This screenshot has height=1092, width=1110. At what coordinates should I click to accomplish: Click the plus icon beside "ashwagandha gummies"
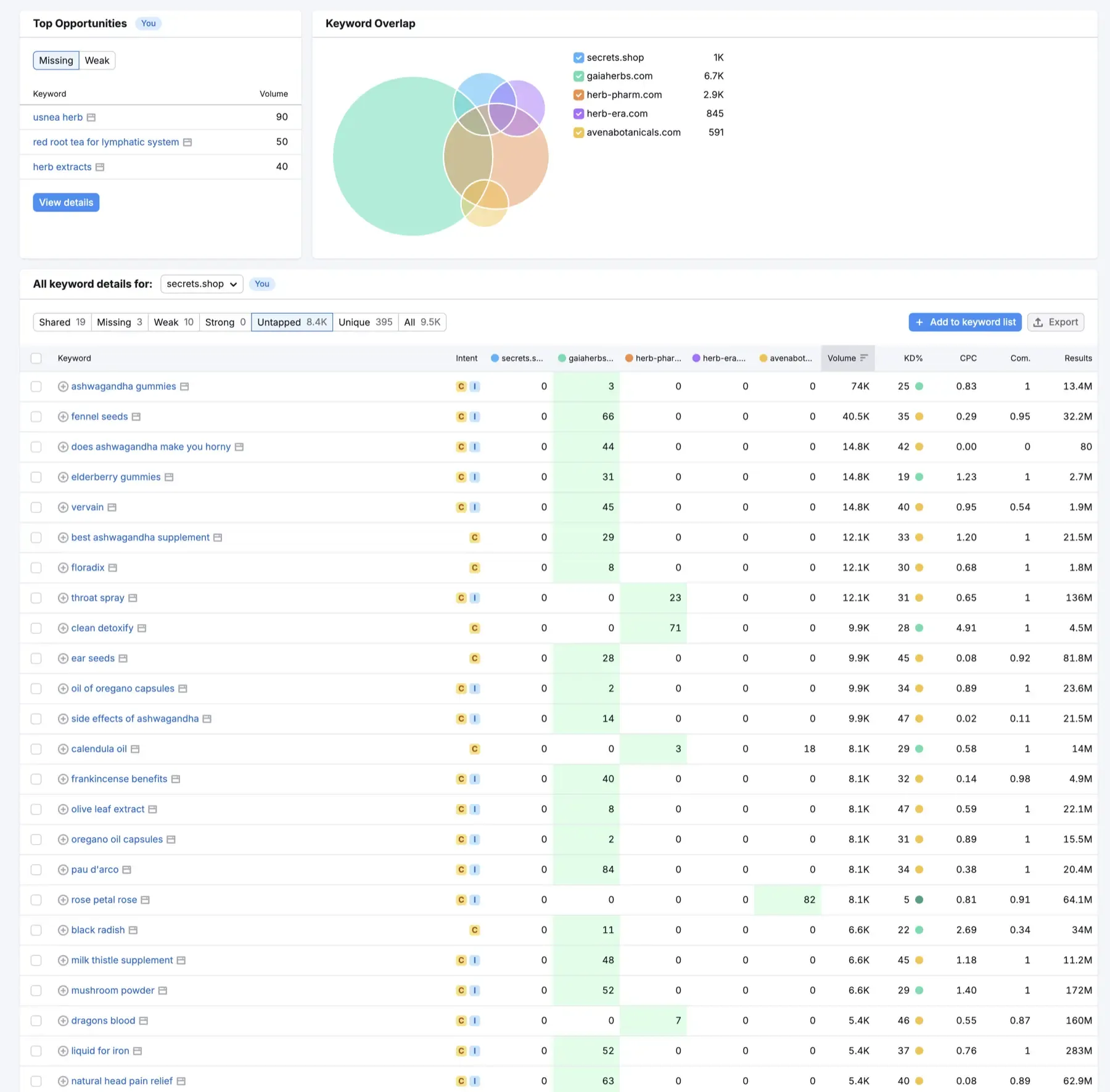pos(63,387)
